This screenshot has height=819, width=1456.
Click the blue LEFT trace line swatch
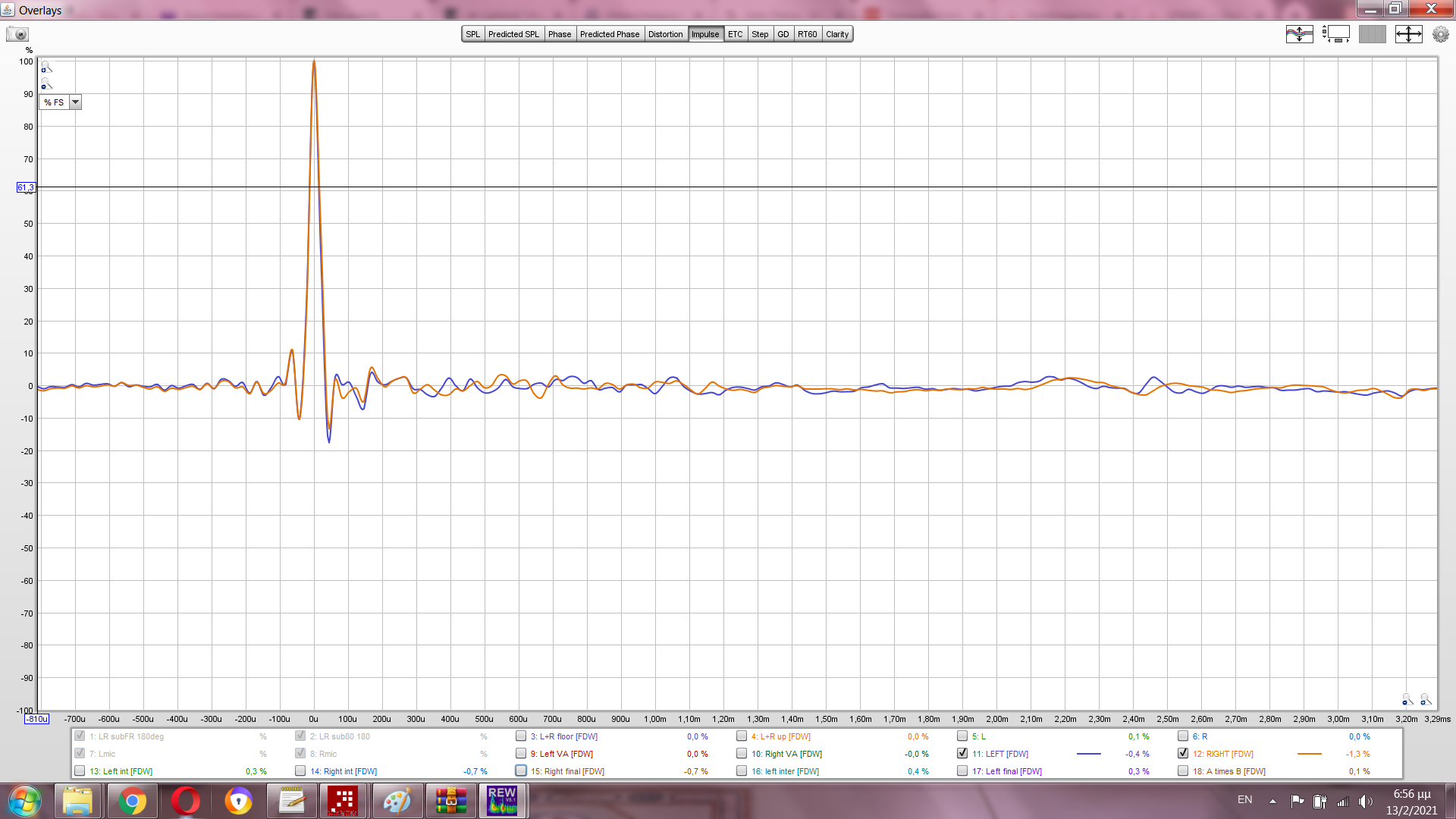pos(1088,754)
